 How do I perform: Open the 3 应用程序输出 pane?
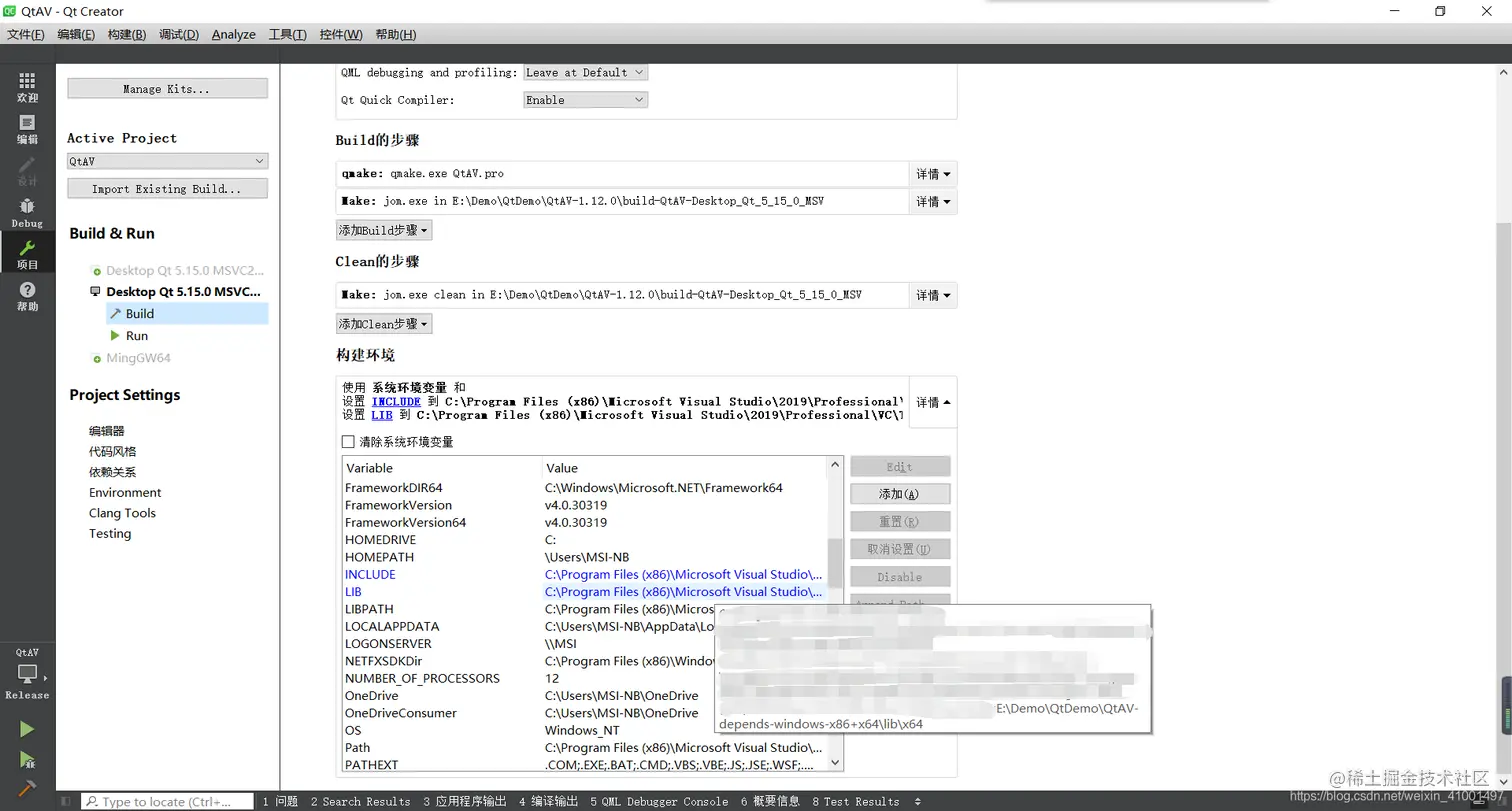tap(465, 801)
